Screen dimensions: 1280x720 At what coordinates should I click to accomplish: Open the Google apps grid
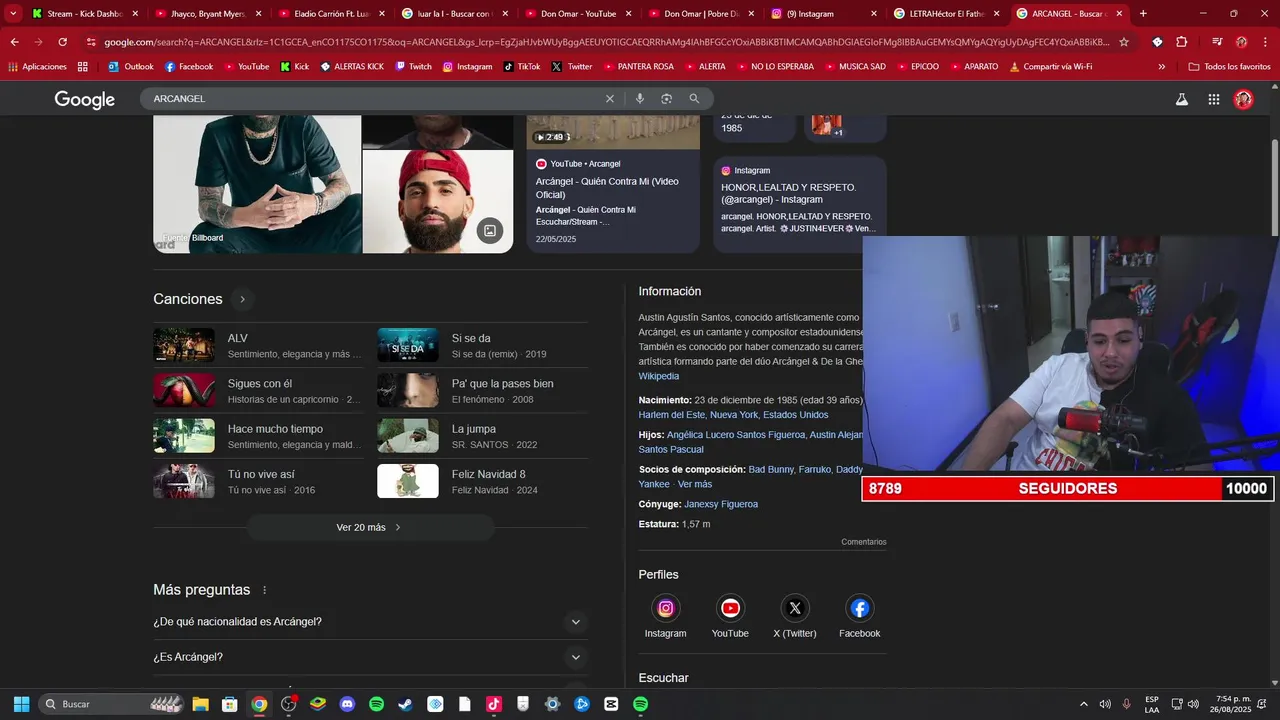pyautogui.click(x=1214, y=99)
